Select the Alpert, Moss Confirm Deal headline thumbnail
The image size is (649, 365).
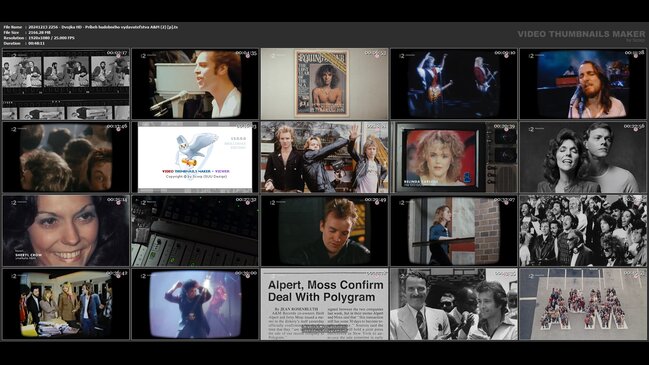coord(324,304)
